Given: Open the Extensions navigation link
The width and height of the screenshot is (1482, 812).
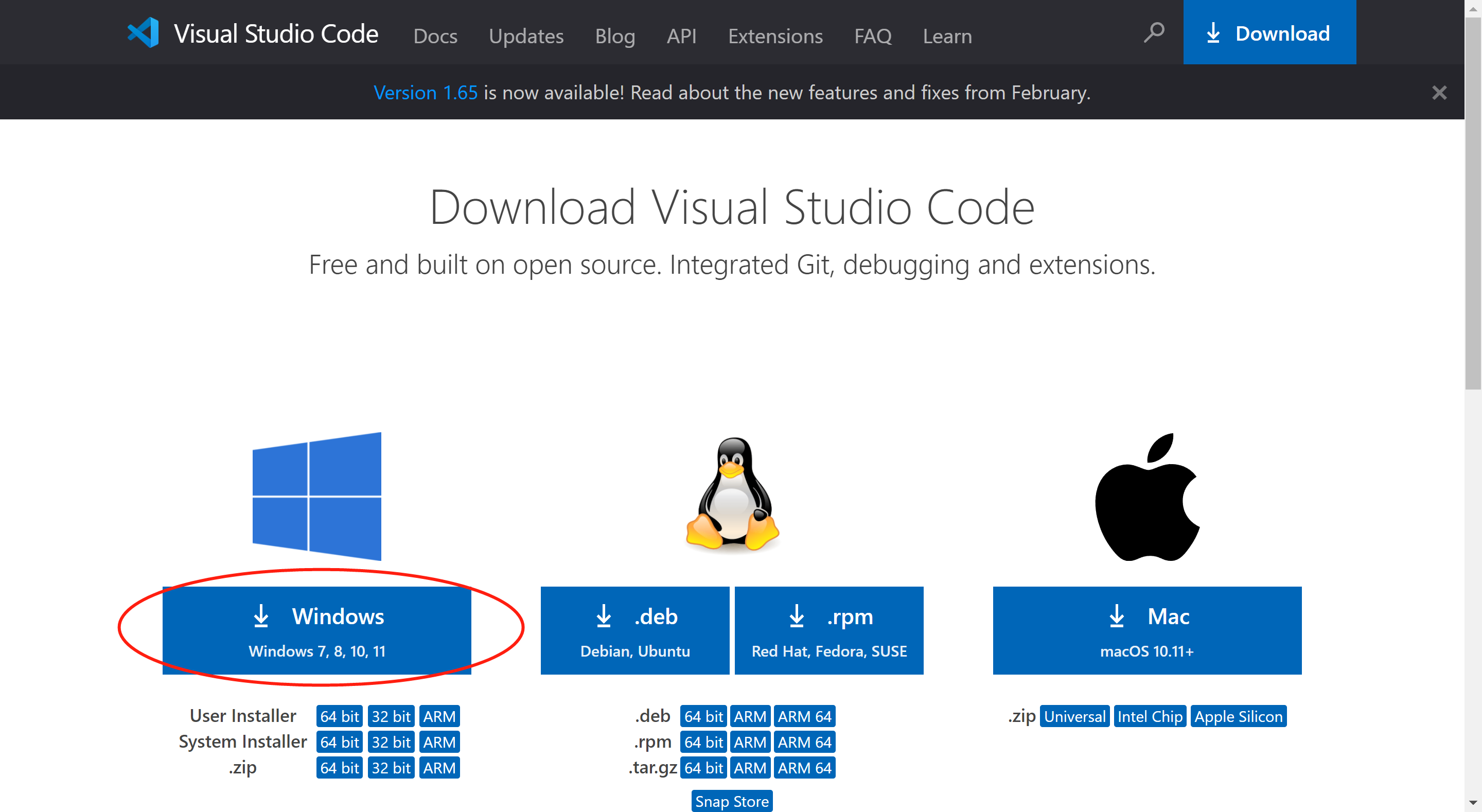Looking at the screenshot, I should pos(775,36).
